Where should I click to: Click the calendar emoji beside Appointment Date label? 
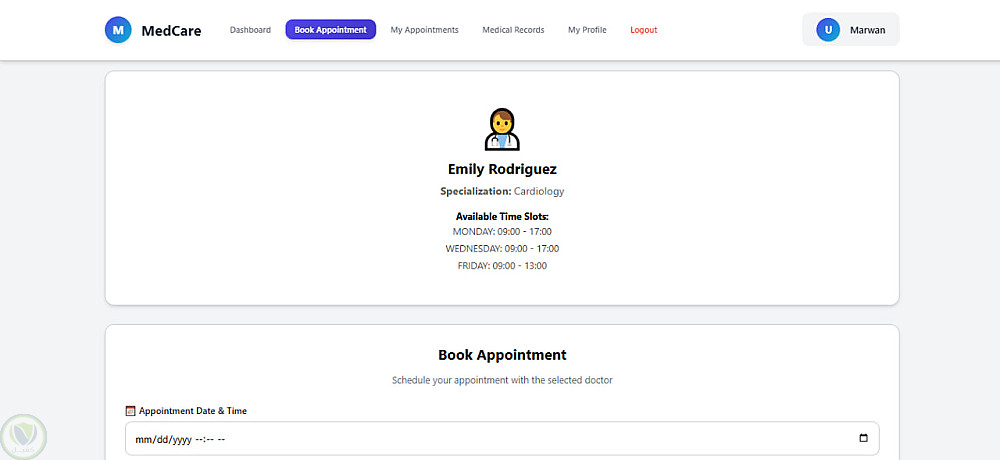131,411
